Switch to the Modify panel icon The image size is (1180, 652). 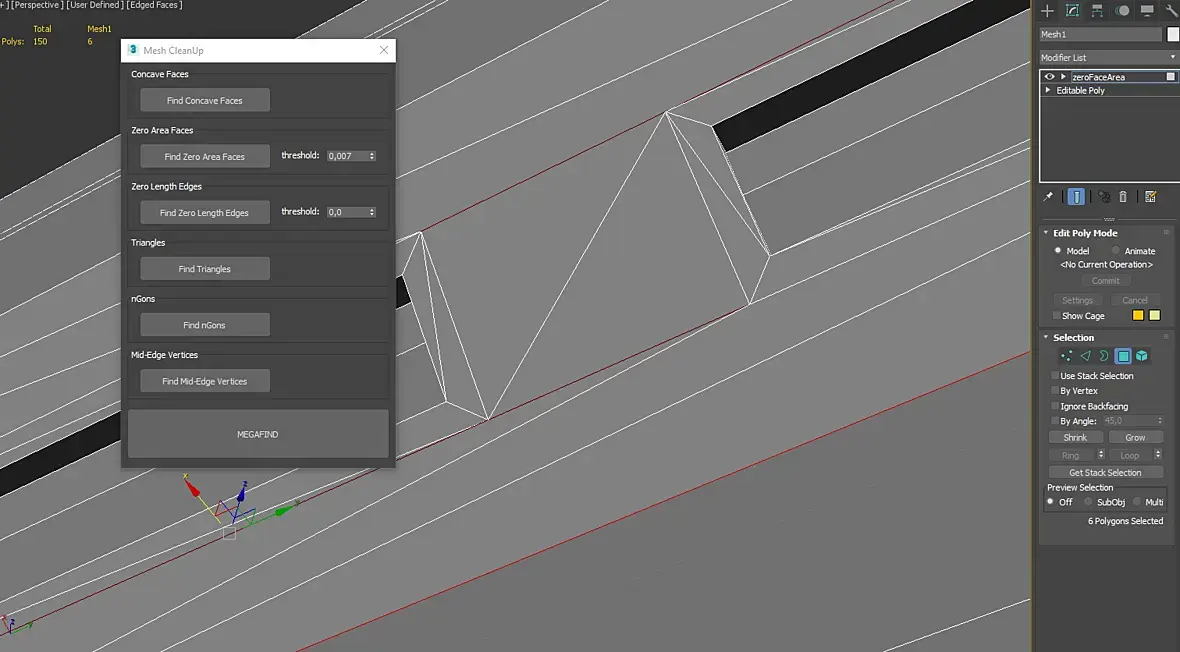[1072, 11]
